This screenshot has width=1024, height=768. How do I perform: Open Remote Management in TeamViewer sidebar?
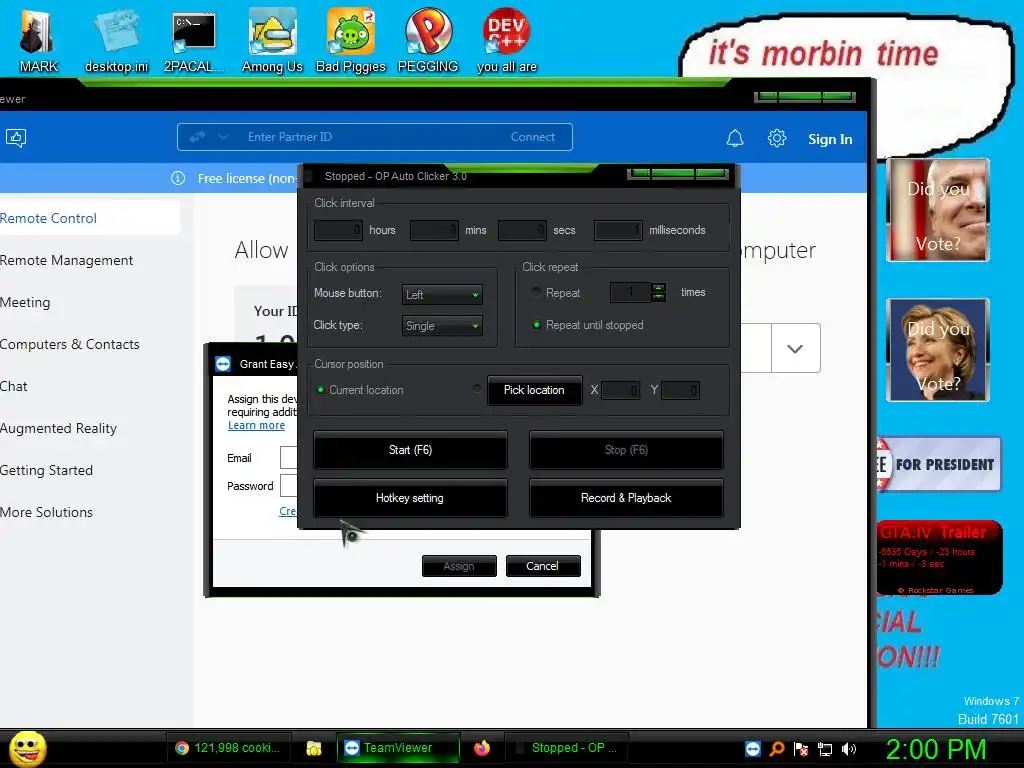point(67,260)
